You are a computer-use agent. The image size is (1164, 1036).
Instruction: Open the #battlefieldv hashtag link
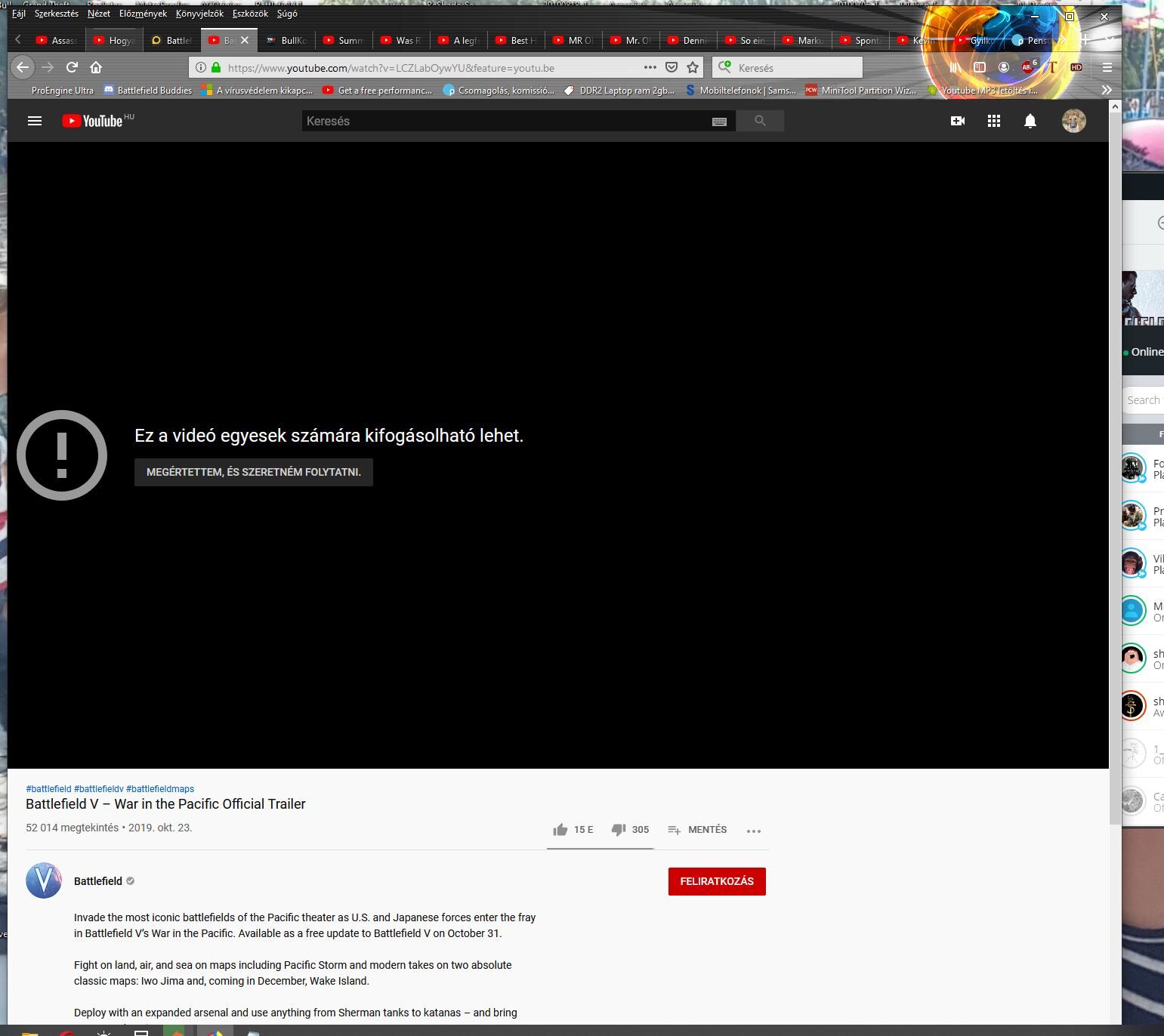pos(99,789)
